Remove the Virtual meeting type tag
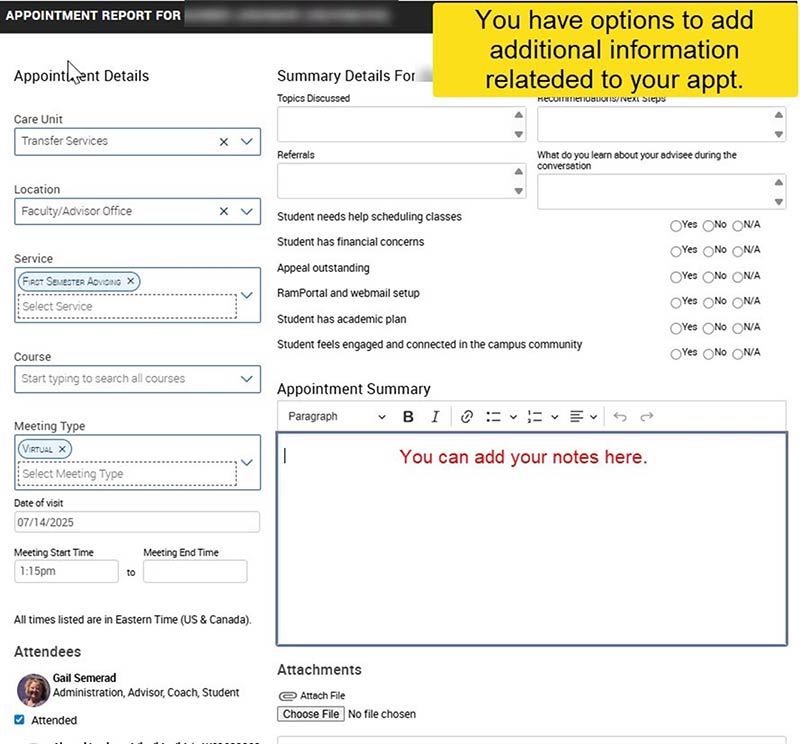Image resolution: width=800 pixels, height=744 pixels. pos(60,450)
